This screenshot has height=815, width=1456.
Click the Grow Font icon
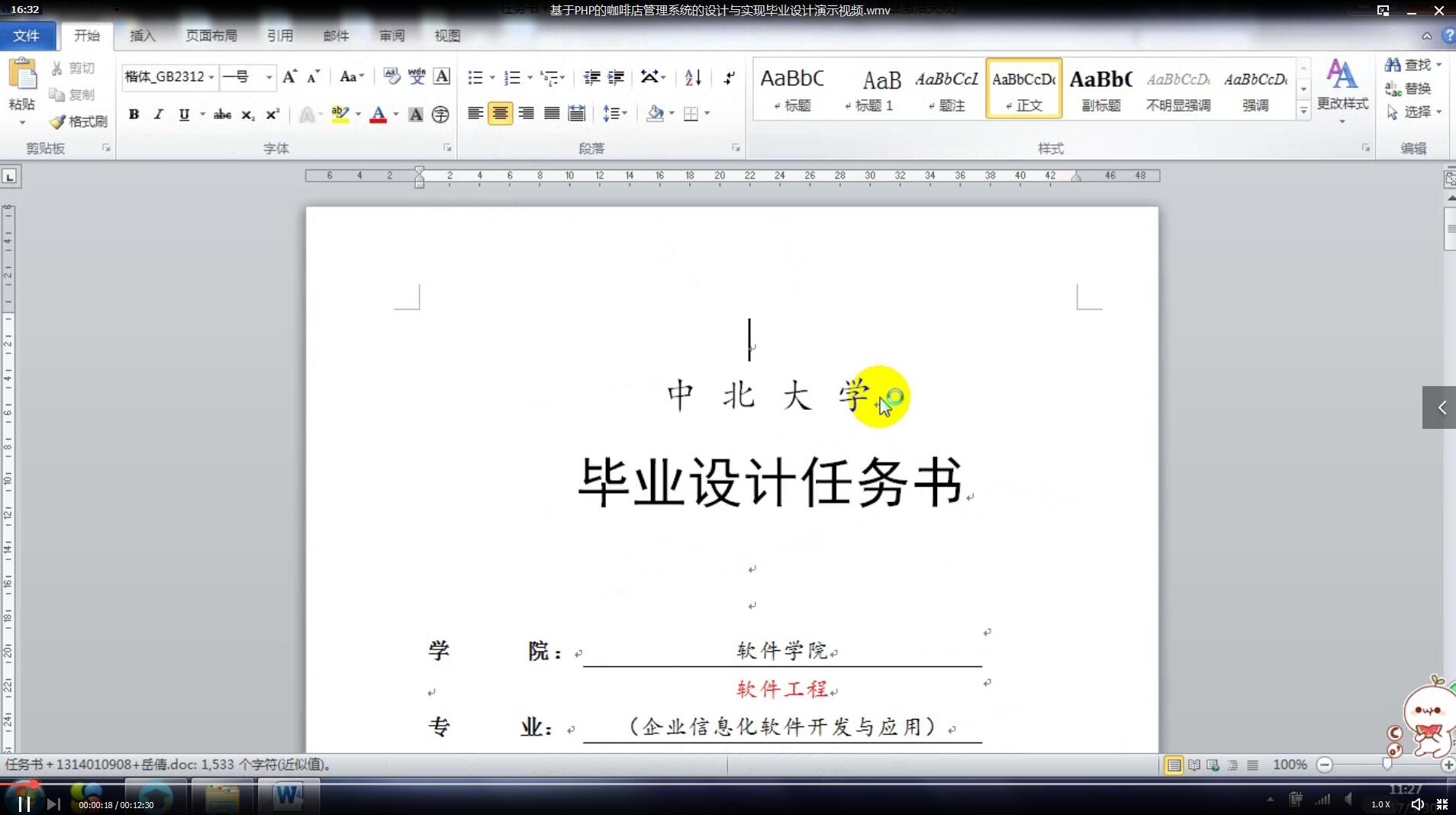tap(289, 76)
